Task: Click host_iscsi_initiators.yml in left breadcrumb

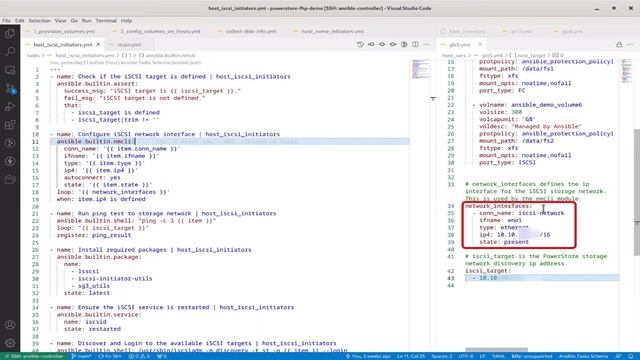Action: (x=84, y=55)
